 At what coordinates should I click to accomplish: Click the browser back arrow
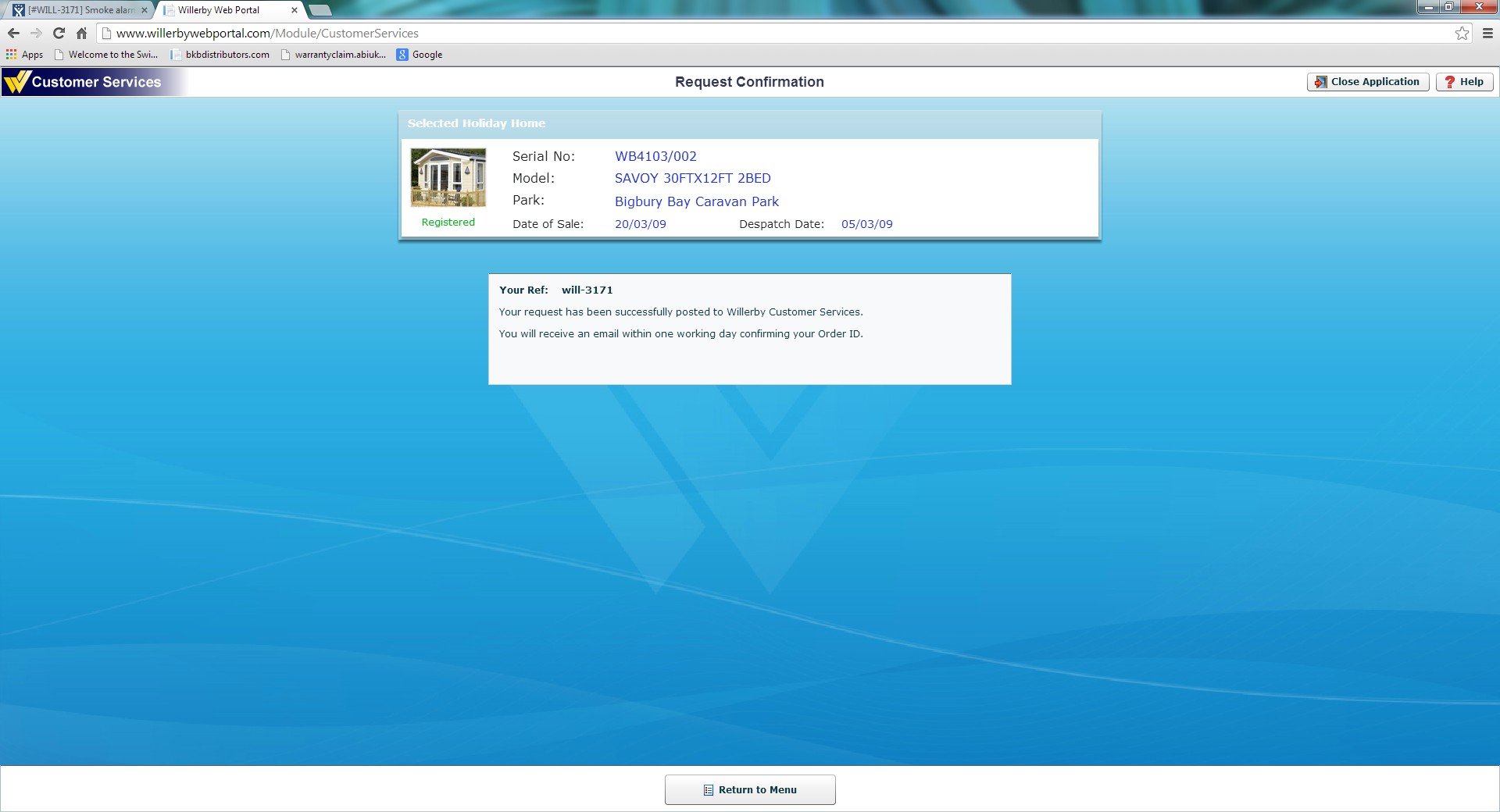pyautogui.click(x=13, y=34)
